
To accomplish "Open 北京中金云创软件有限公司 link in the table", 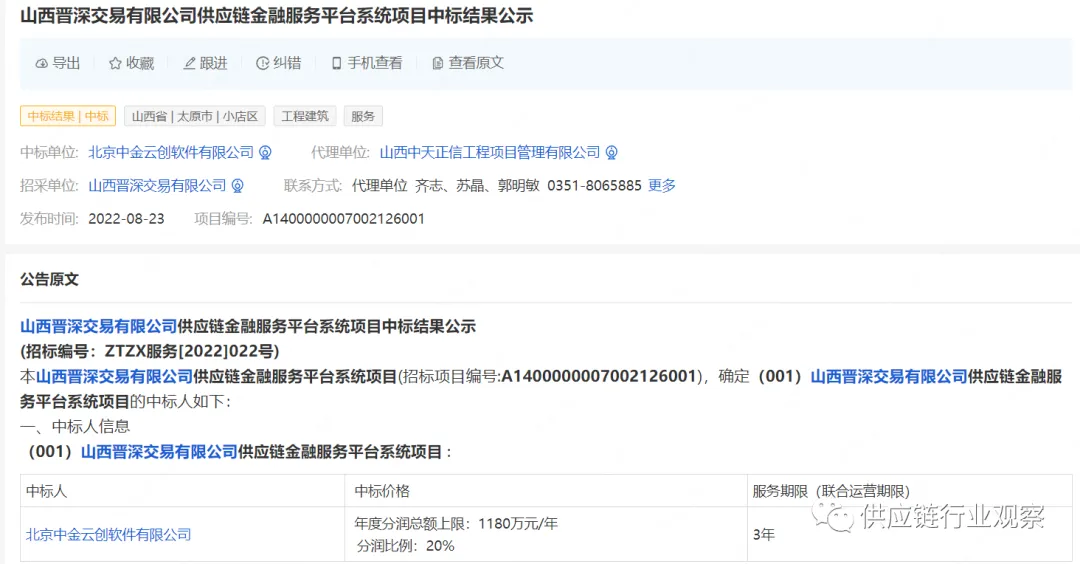I will coord(108,535).
